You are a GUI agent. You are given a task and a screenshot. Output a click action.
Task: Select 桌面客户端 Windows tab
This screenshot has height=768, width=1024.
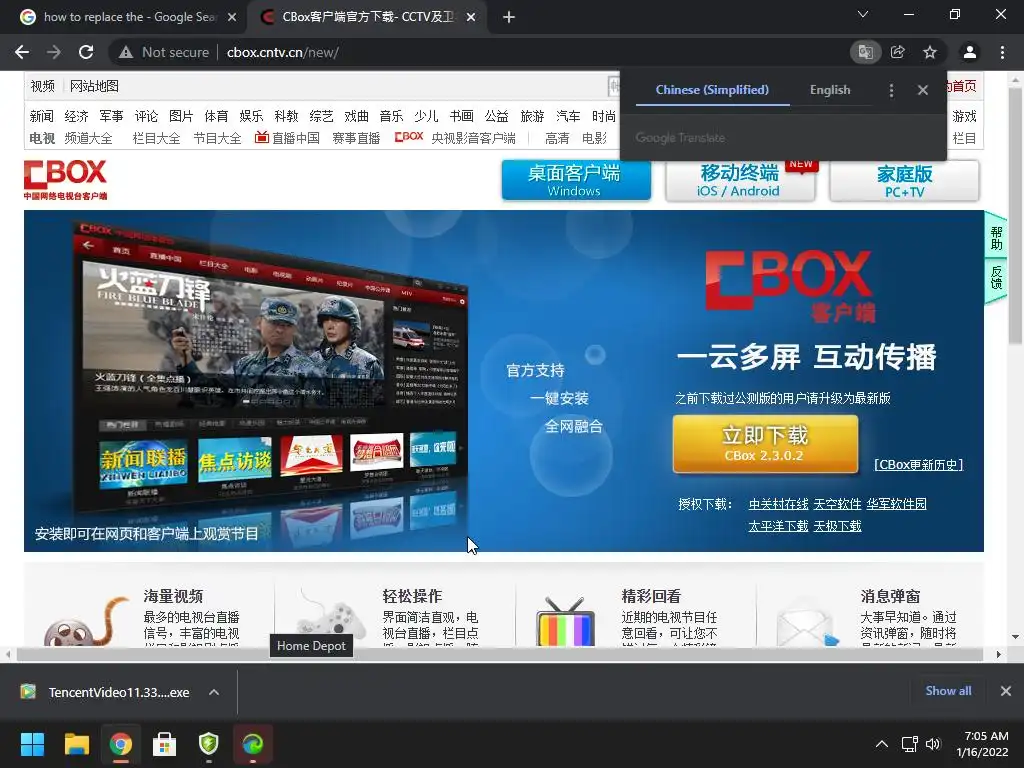click(x=576, y=180)
